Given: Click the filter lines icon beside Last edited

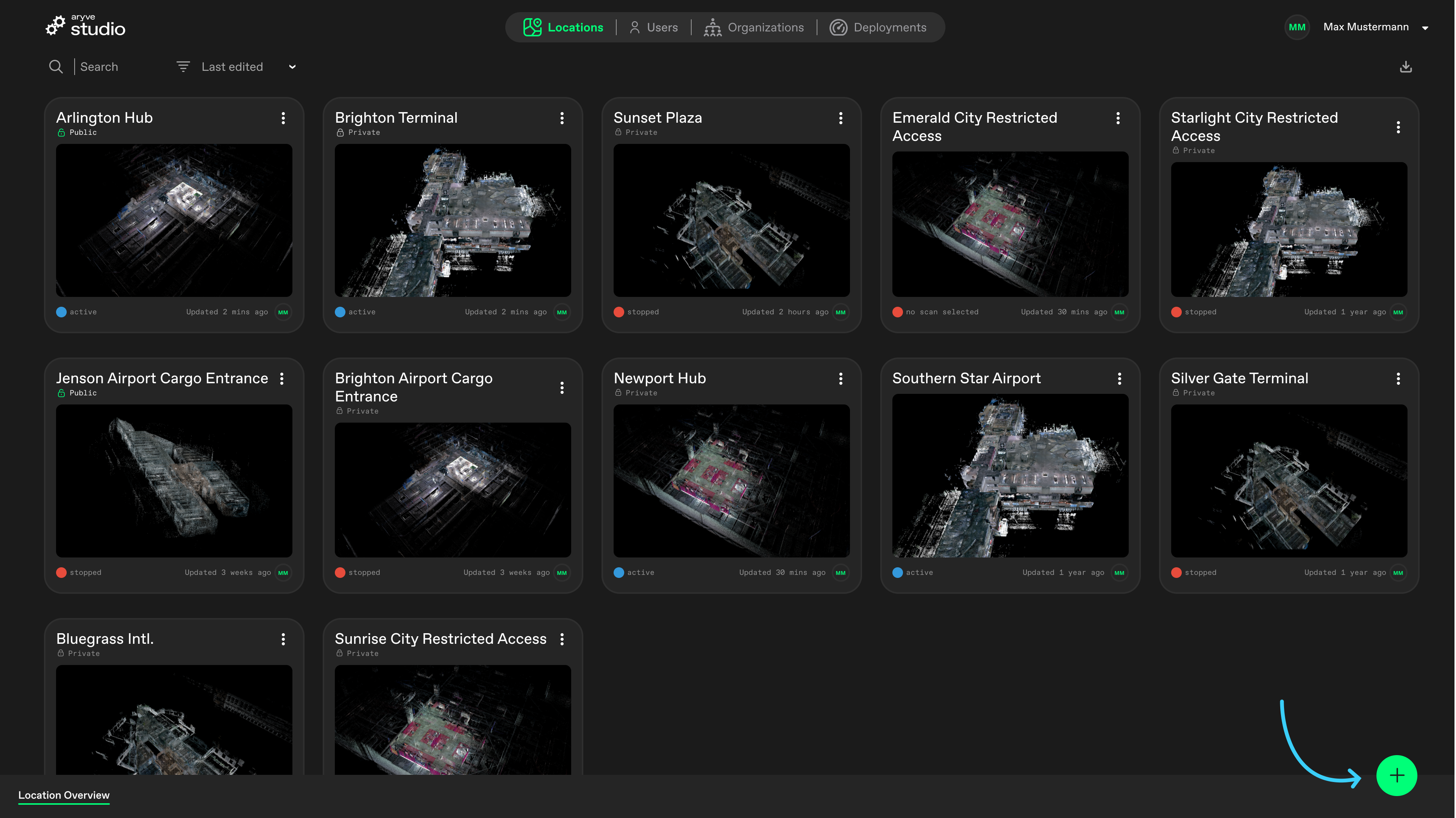Looking at the screenshot, I should coord(183,67).
